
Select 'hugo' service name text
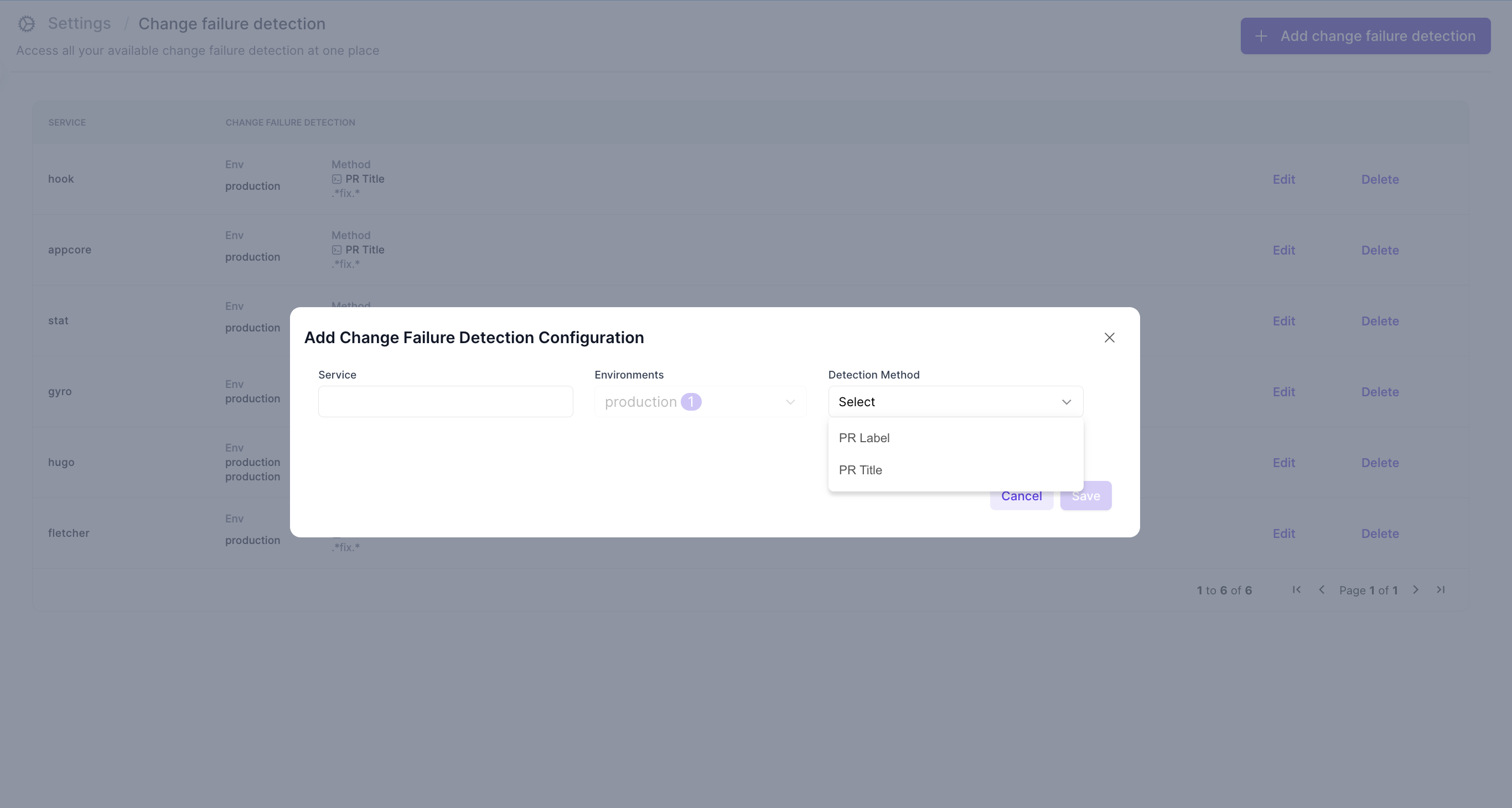pos(61,462)
